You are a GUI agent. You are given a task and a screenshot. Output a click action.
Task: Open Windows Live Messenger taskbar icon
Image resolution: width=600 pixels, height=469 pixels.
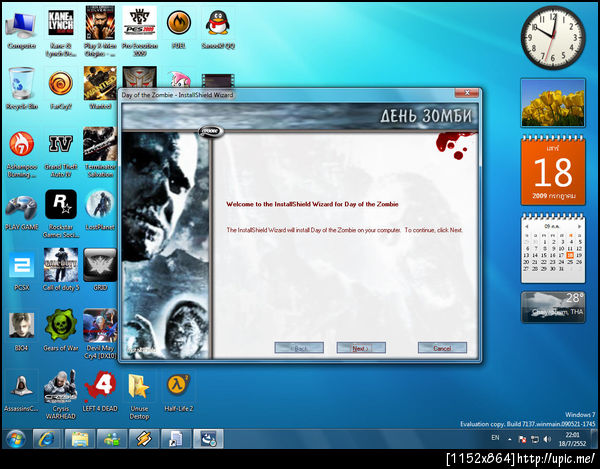(x=112, y=439)
